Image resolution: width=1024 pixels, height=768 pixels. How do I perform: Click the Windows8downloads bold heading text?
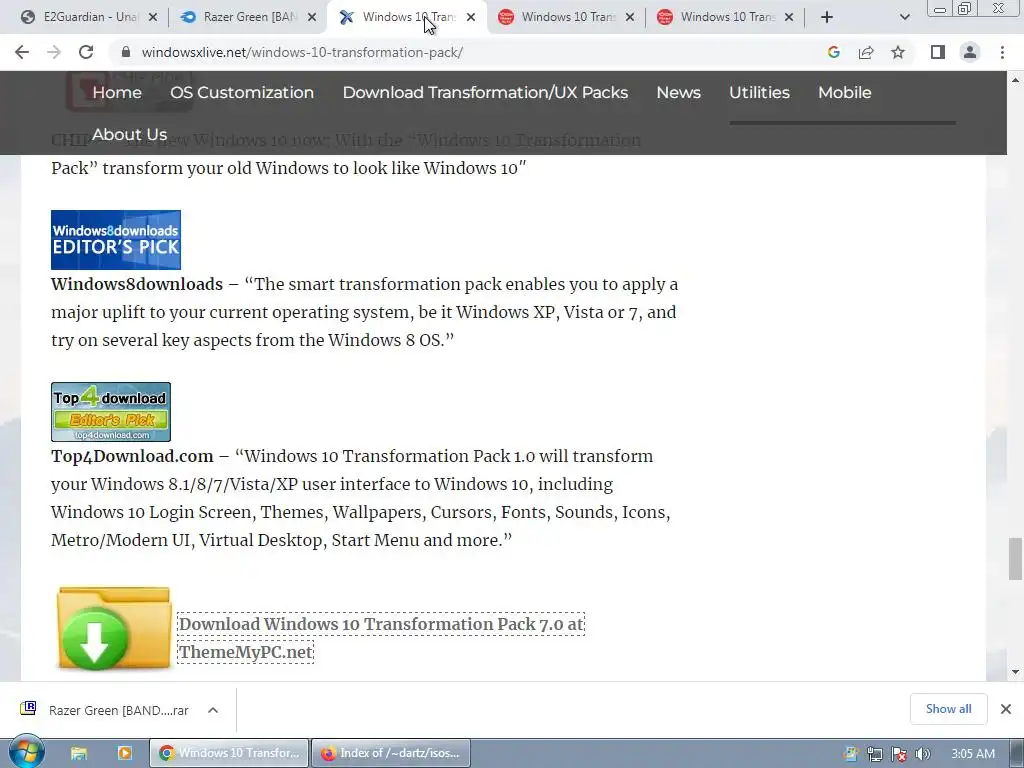pyautogui.click(x=137, y=284)
